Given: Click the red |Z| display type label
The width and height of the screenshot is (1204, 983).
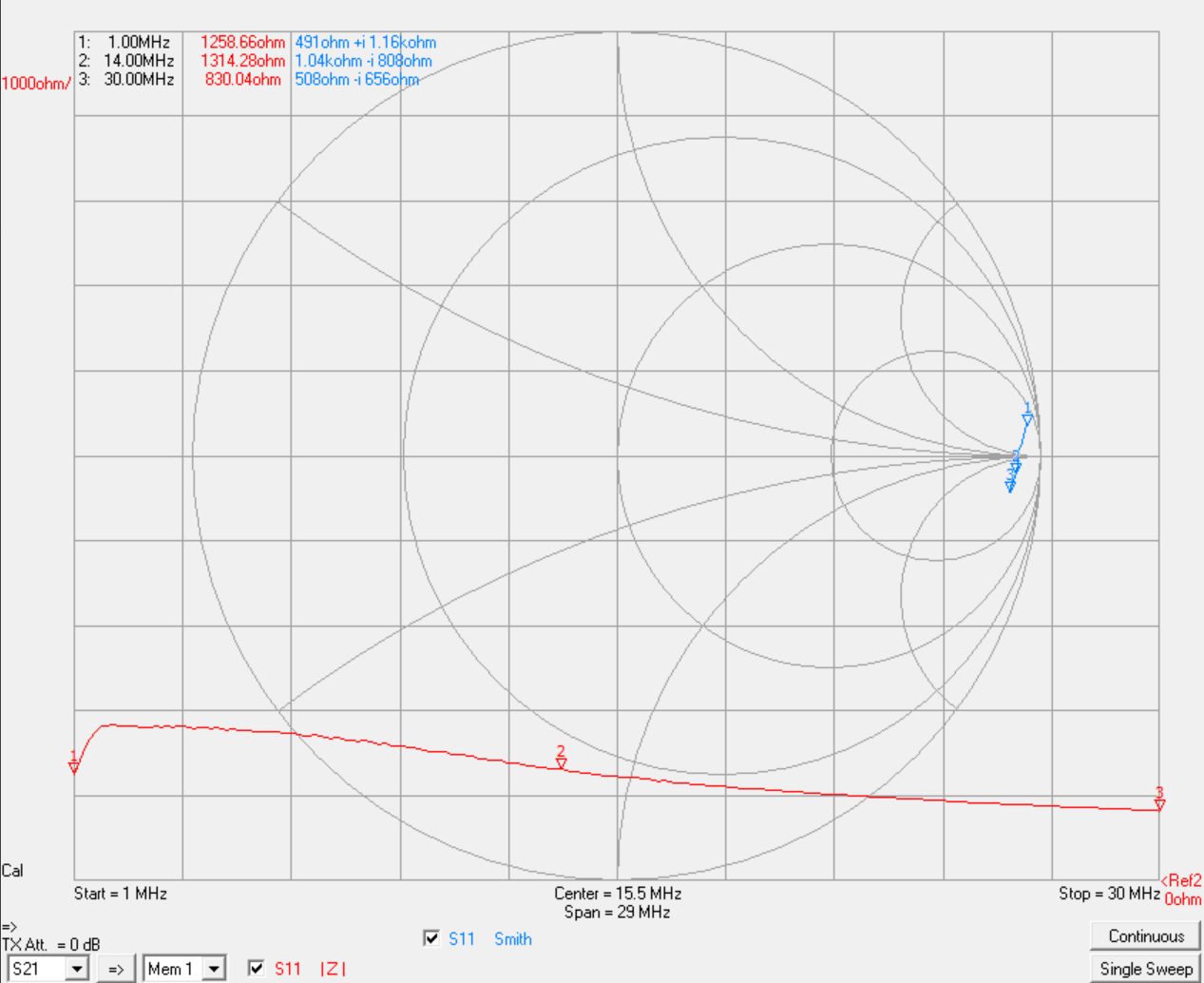Looking at the screenshot, I should coord(333,969).
